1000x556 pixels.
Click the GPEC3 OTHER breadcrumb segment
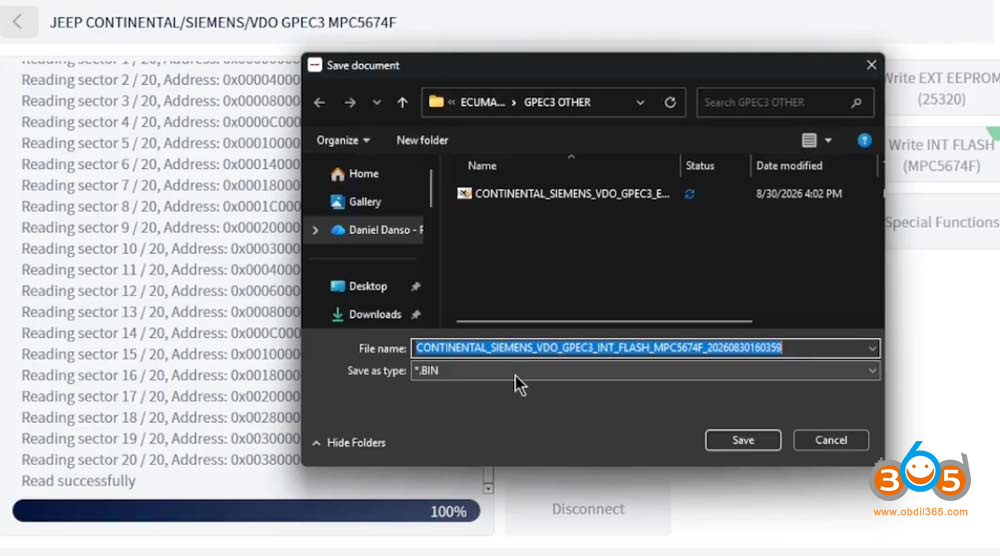click(x=557, y=103)
